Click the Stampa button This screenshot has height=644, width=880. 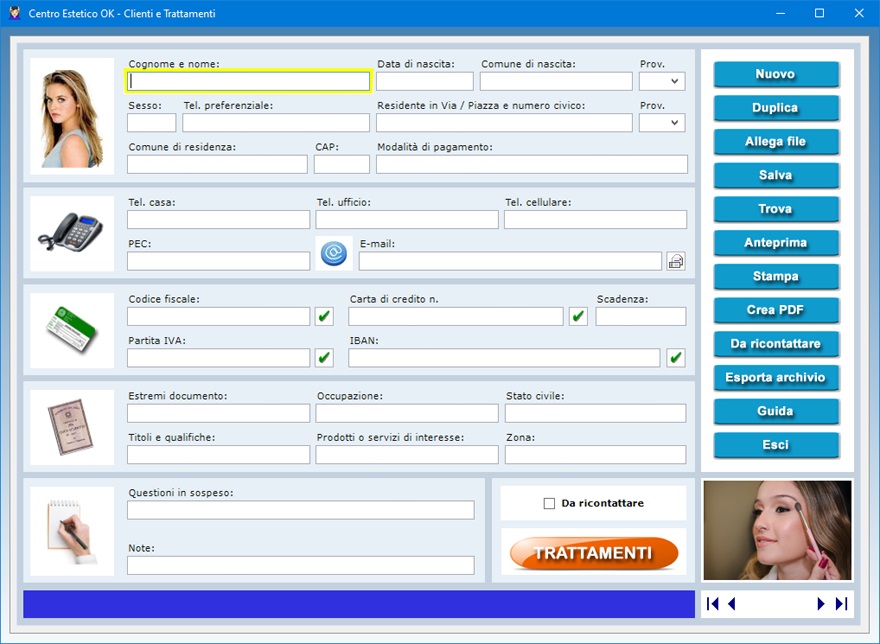point(776,276)
